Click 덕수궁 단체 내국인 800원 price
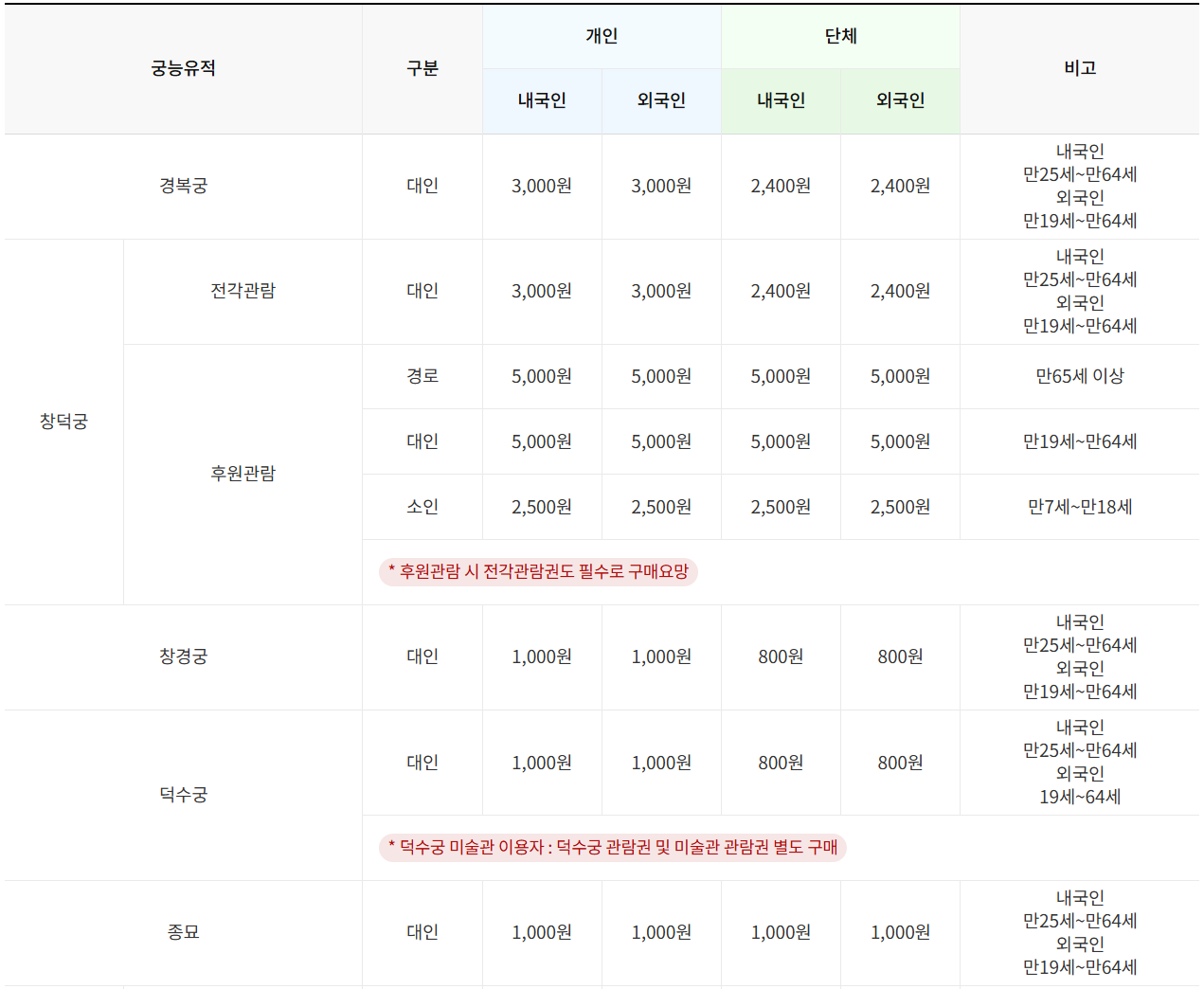Image resolution: width=1204 pixels, height=989 pixels. point(781,763)
